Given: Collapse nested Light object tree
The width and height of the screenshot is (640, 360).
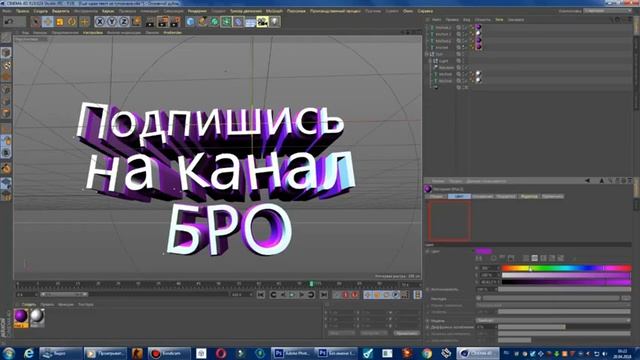Looking at the screenshot, I should (x=430, y=61).
